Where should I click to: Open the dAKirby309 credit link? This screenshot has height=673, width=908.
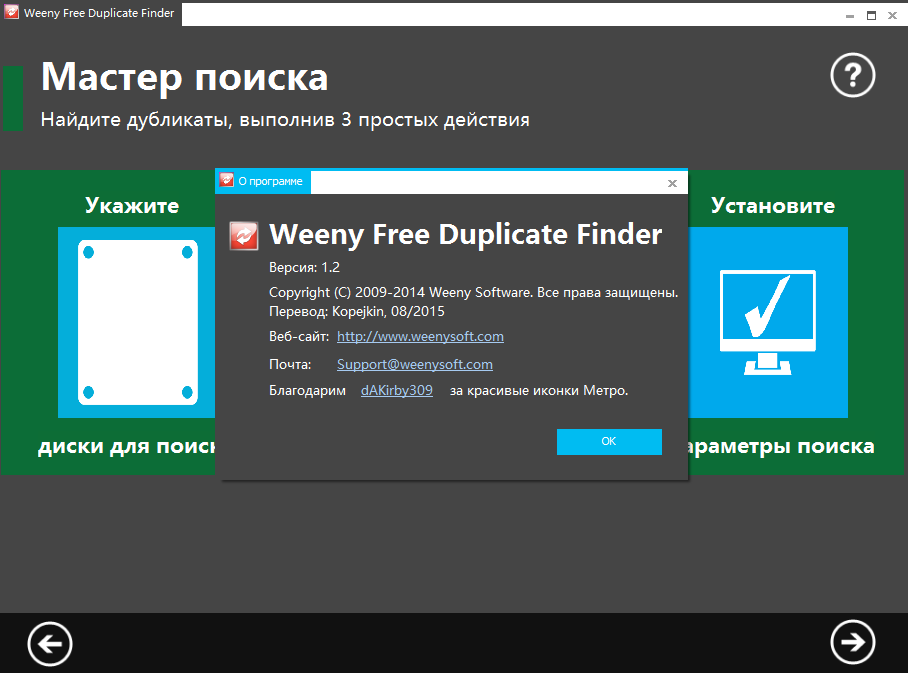397,390
